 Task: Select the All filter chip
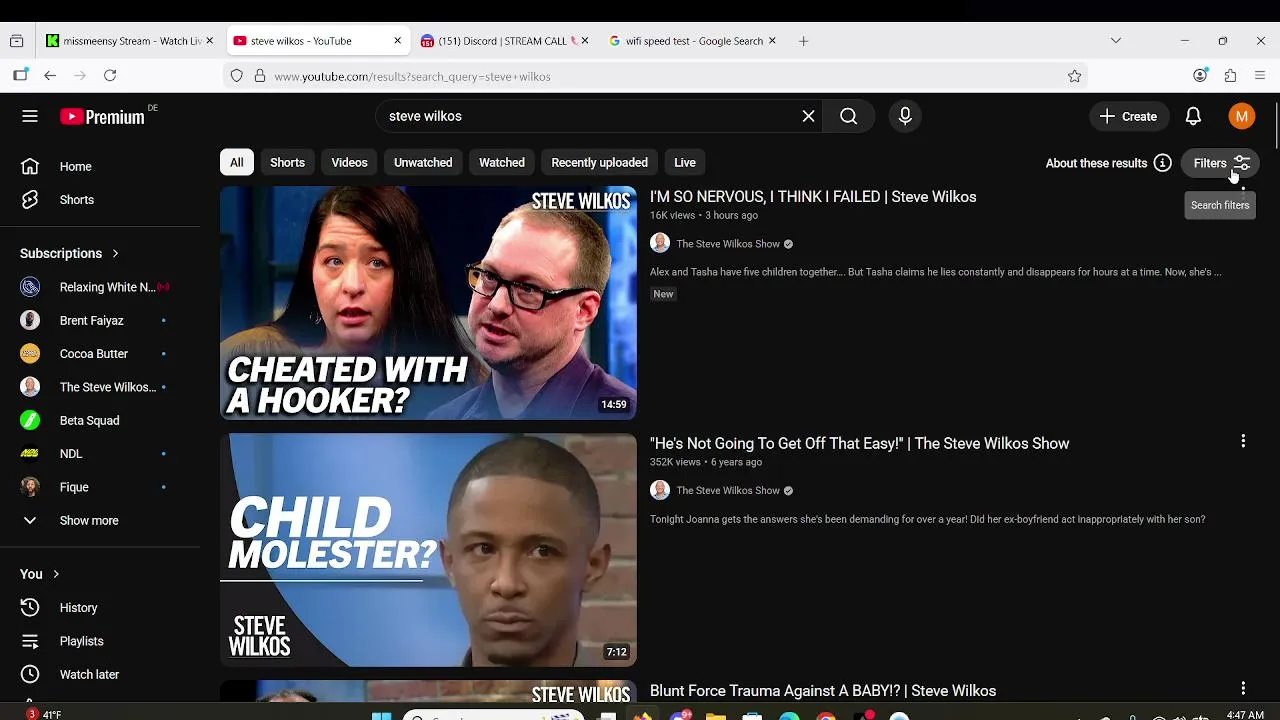(x=236, y=163)
